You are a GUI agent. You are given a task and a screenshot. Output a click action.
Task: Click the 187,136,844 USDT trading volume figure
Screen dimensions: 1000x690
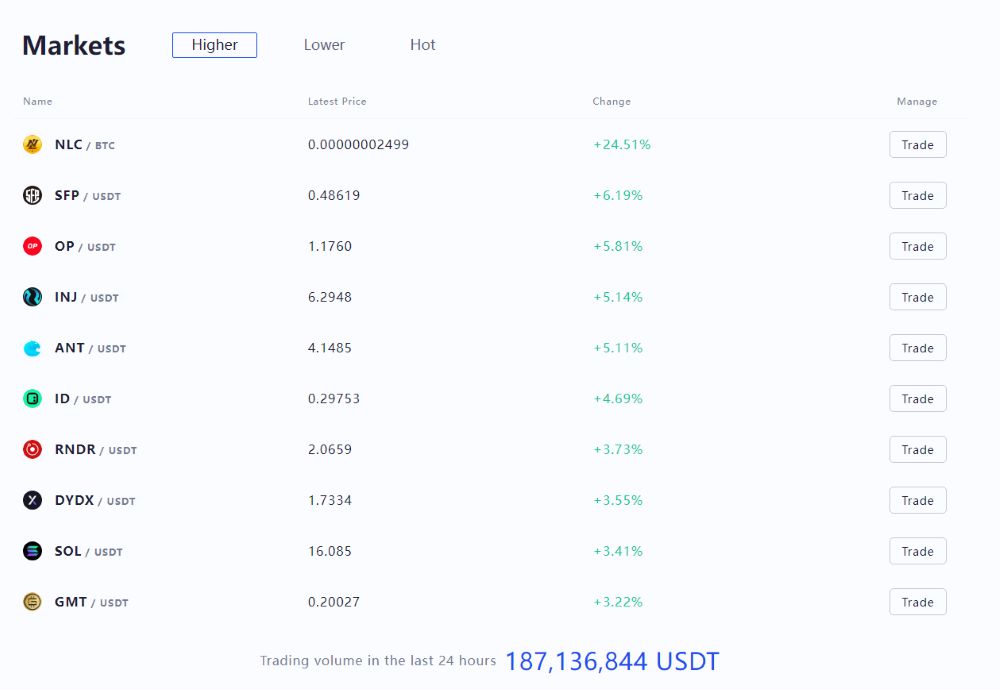(612, 661)
